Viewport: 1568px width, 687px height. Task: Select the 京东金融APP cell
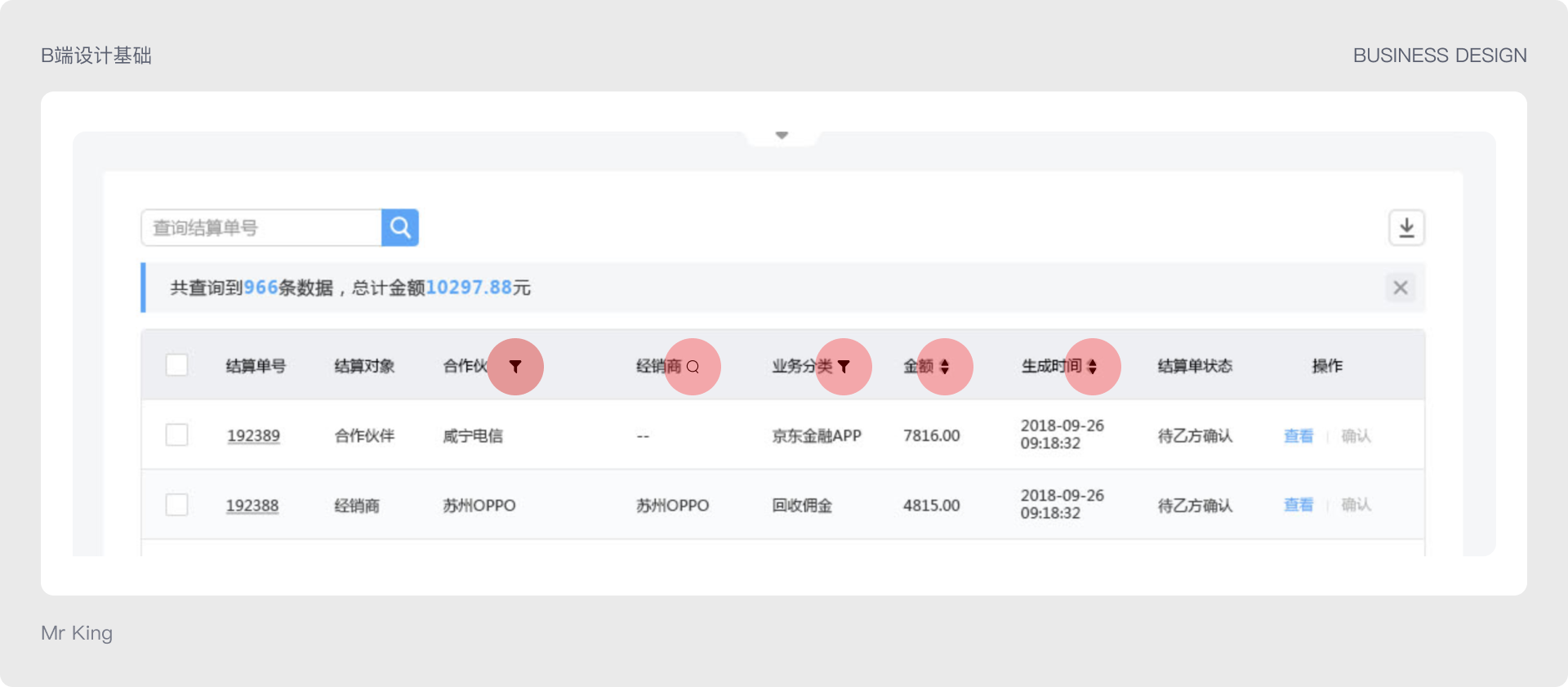click(x=817, y=436)
